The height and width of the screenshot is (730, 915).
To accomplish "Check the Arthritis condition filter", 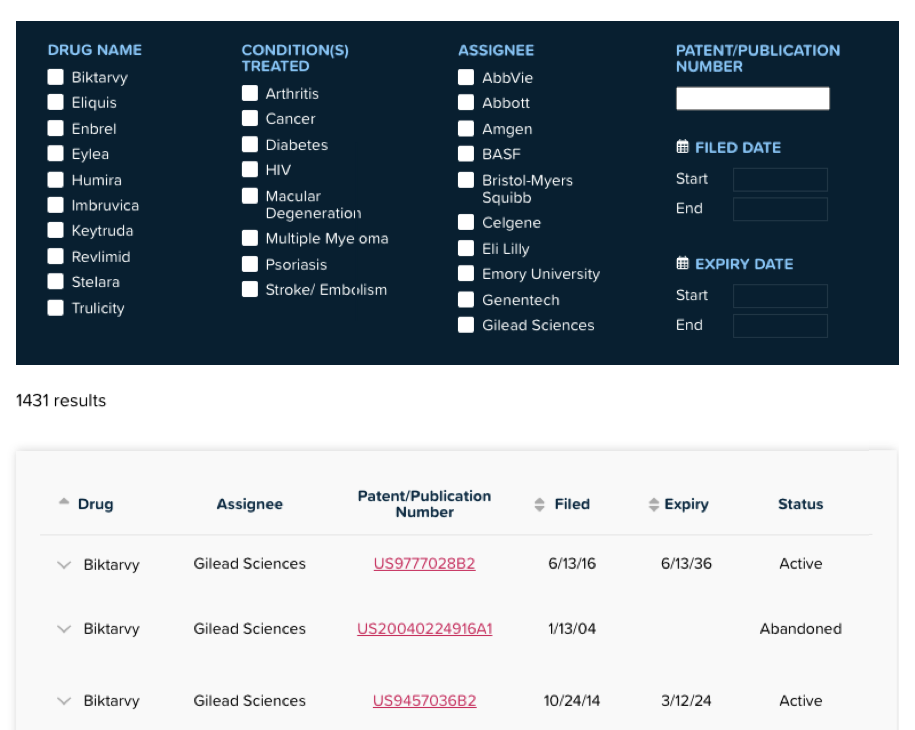I will [250, 93].
